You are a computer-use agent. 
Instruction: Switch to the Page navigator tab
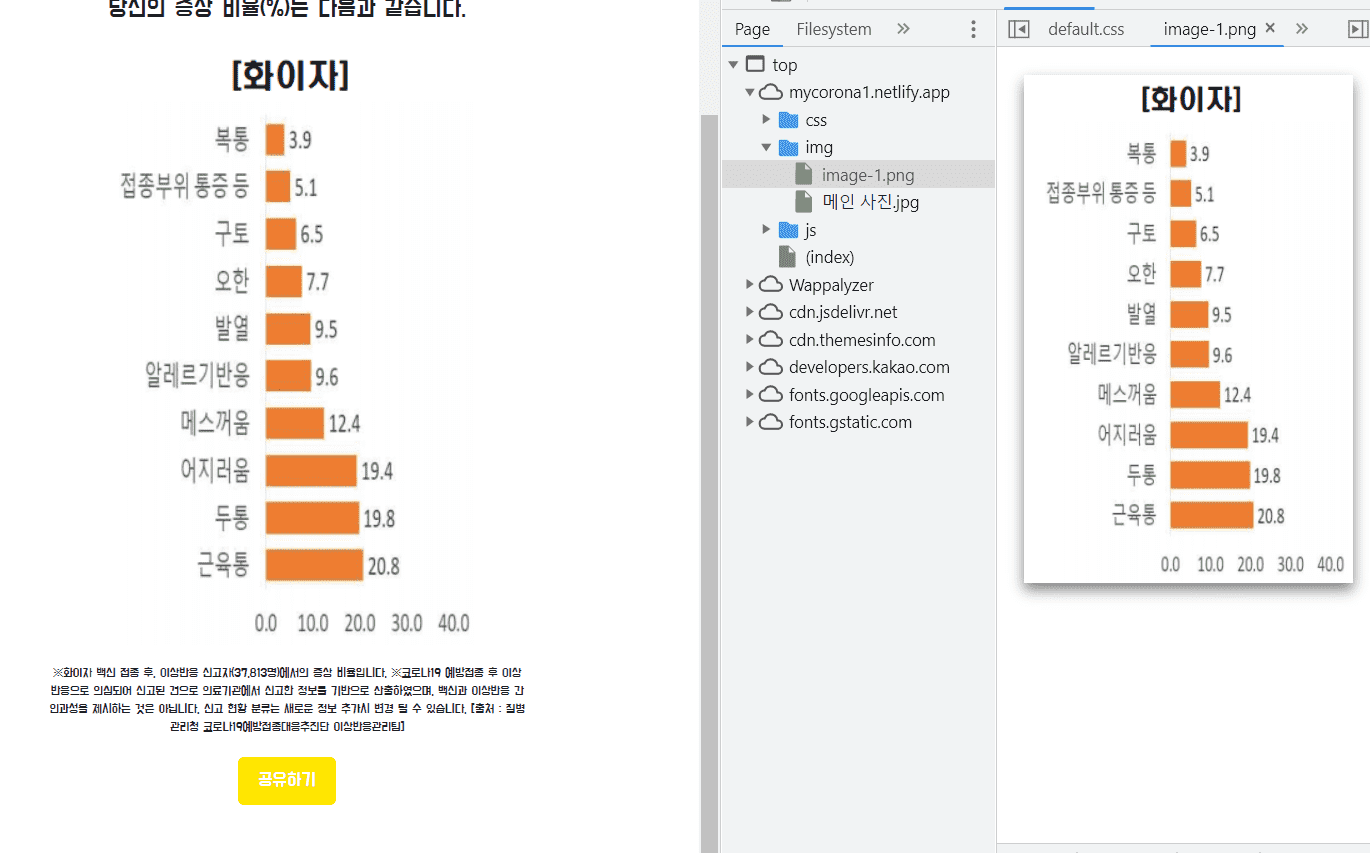(x=752, y=29)
